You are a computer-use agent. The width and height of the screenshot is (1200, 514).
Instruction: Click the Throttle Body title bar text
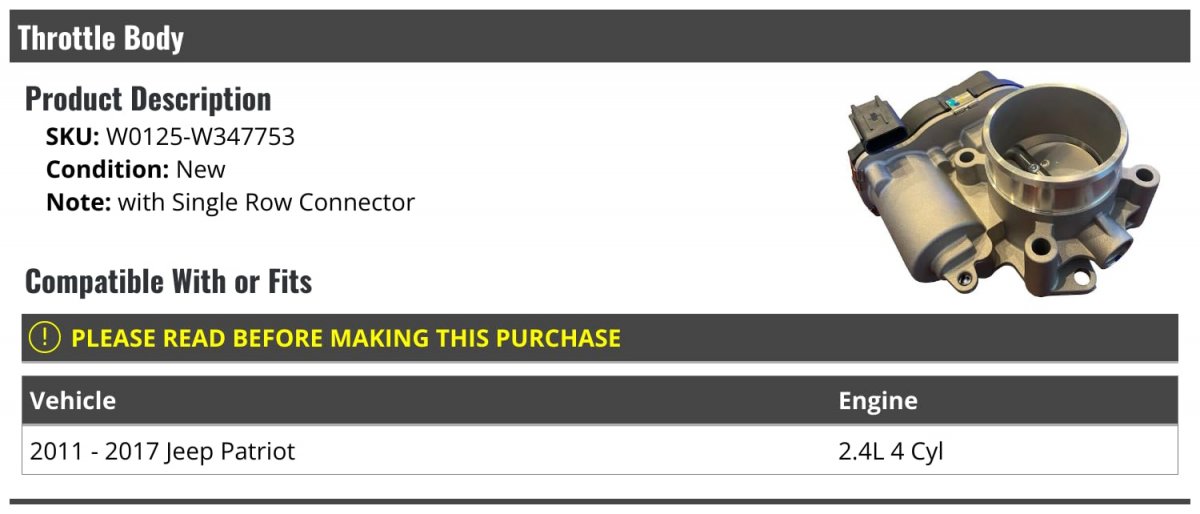(101, 38)
